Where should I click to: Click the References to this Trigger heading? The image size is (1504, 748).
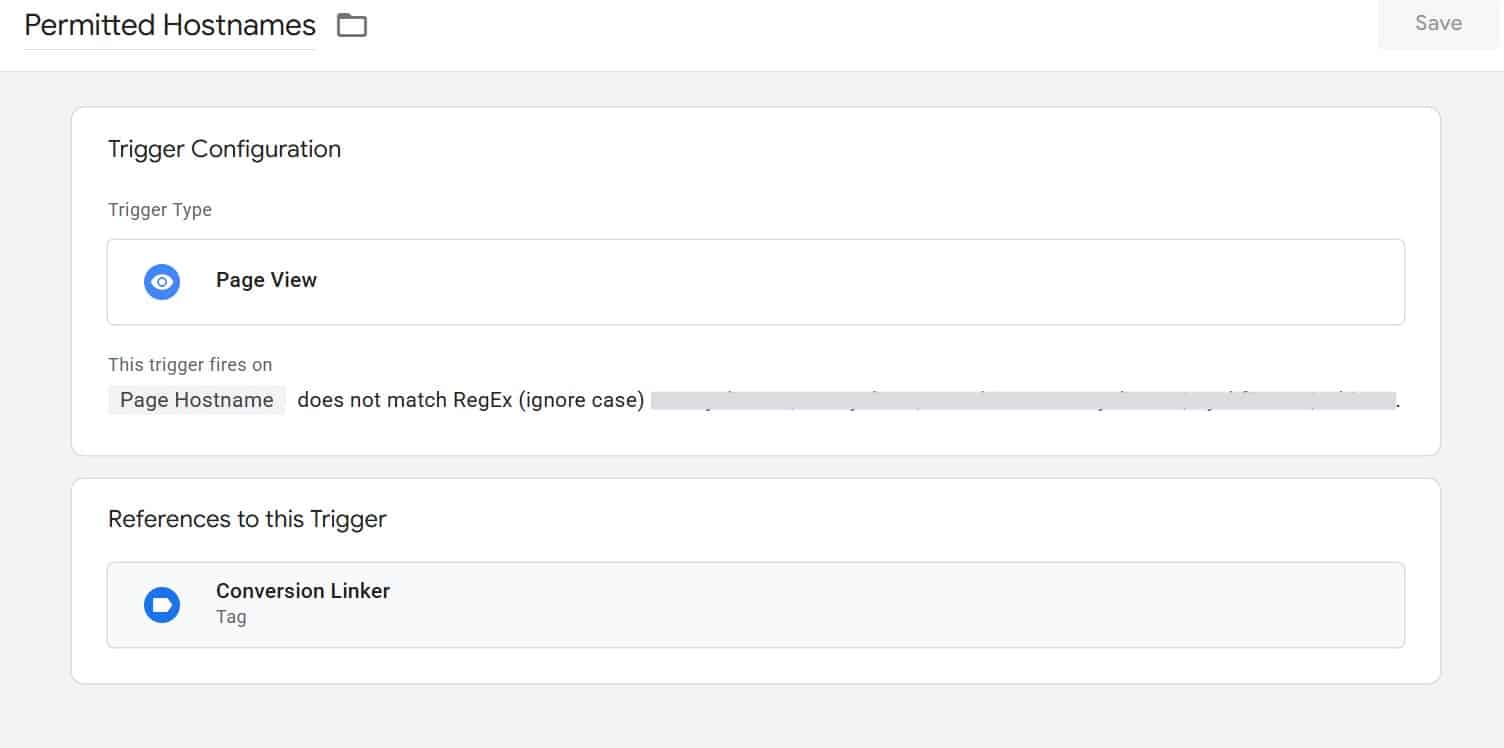tap(247, 519)
